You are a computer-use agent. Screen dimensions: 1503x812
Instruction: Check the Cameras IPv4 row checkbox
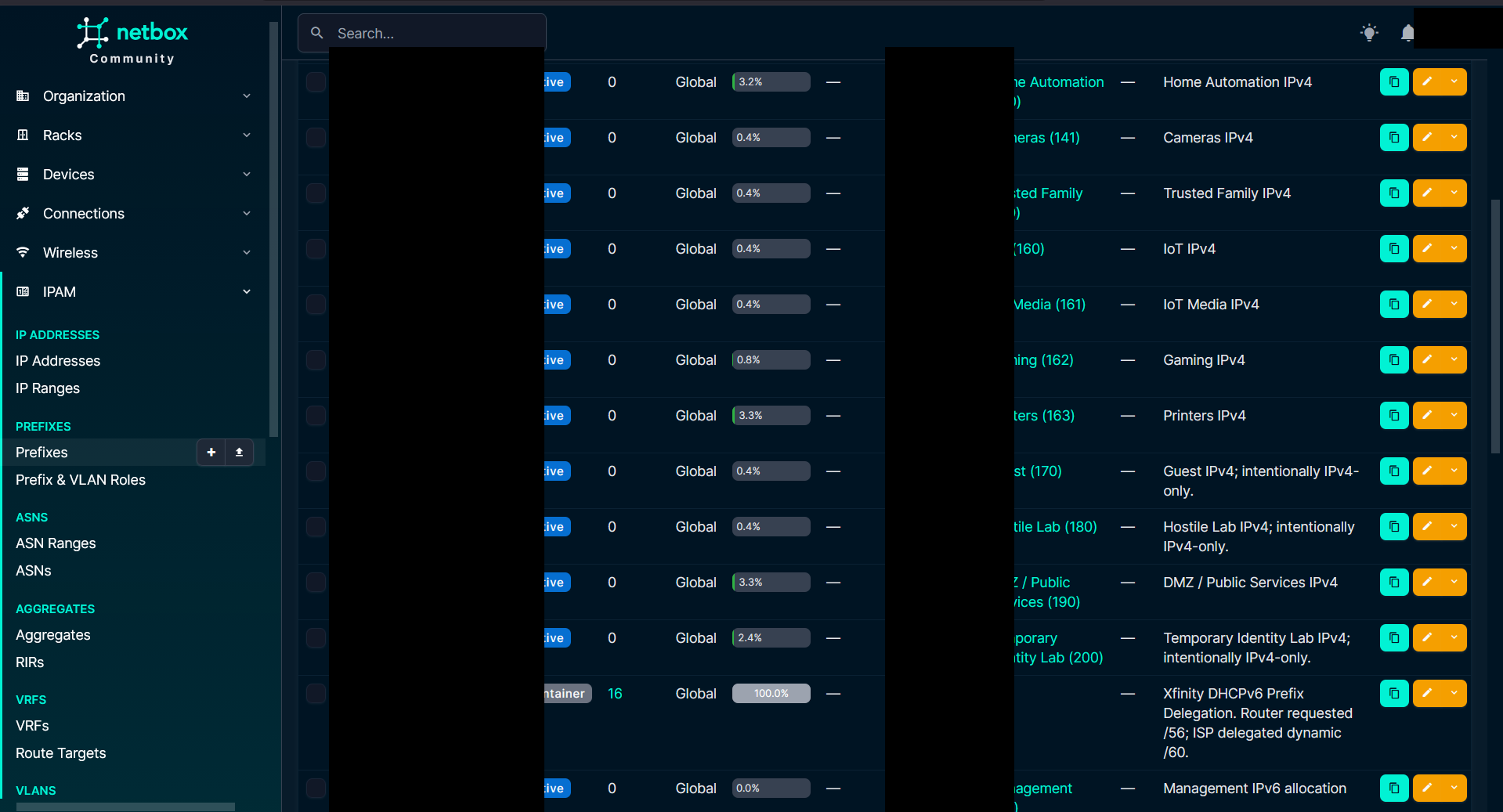(x=316, y=138)
